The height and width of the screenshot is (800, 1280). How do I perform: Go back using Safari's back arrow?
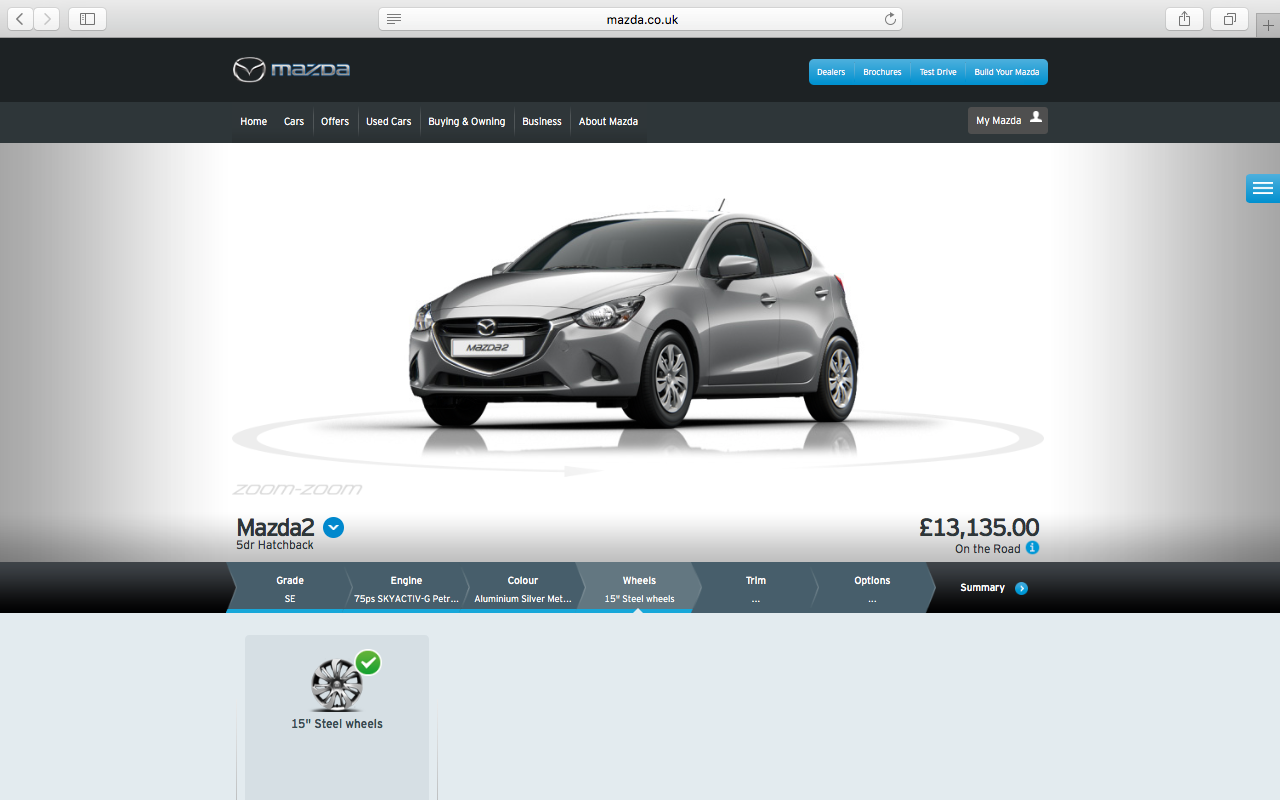21,19
